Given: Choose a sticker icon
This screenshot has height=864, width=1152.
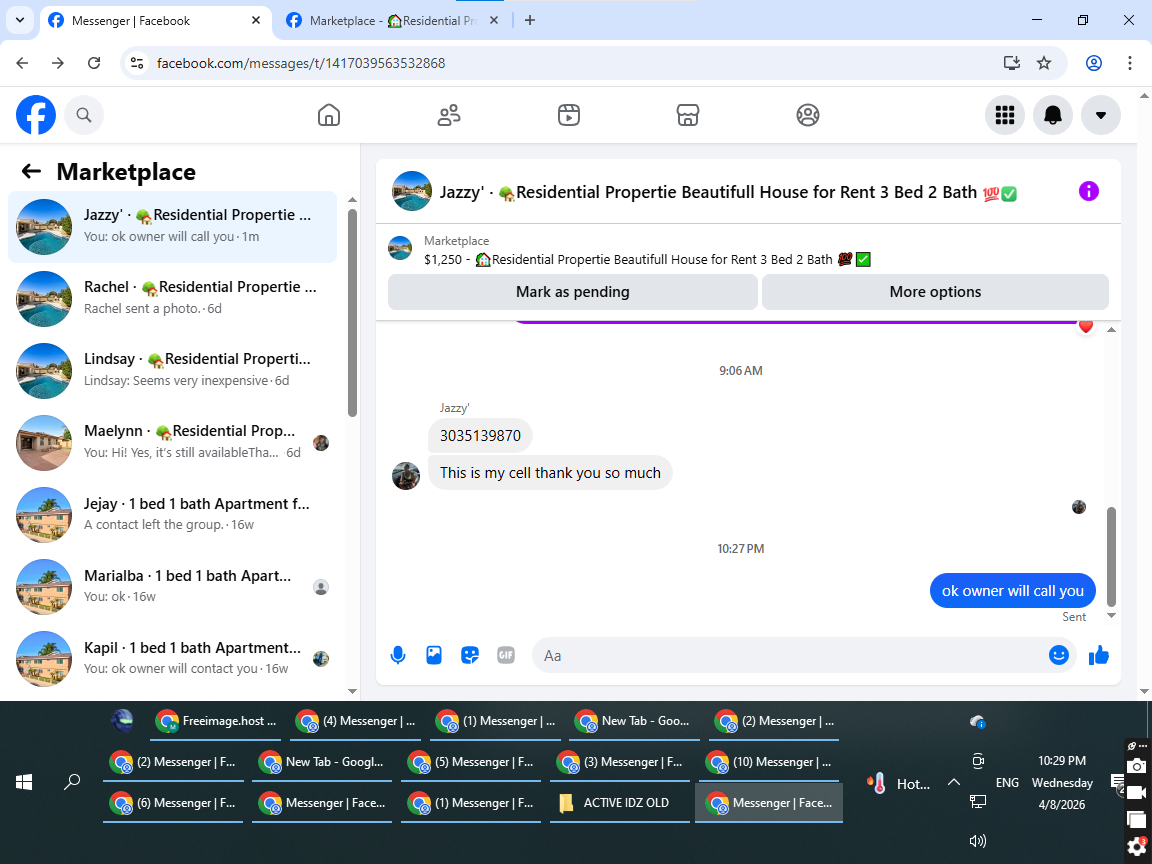Looking at the screenshot, I should (469, 655).
